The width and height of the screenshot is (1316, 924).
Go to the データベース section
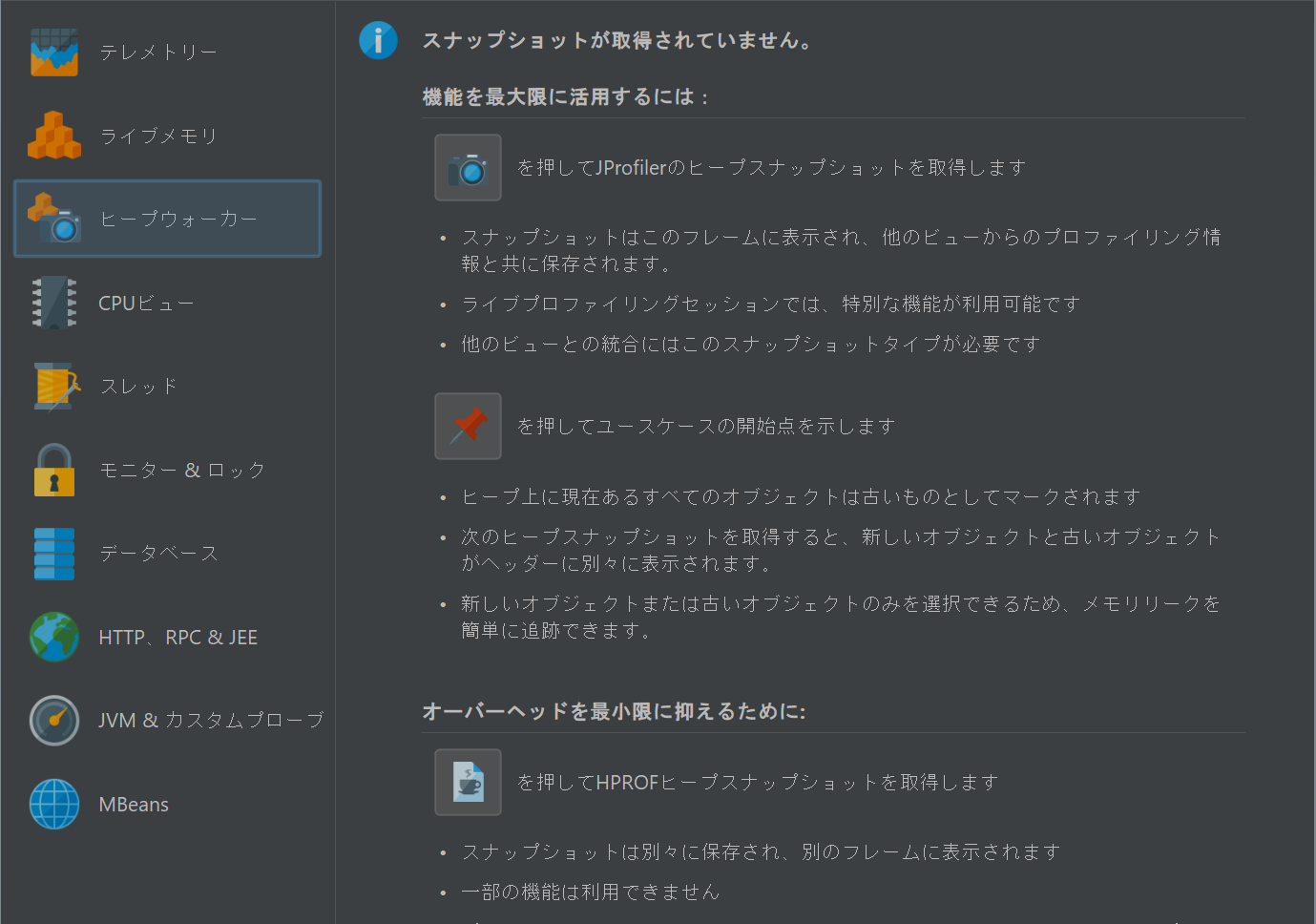point(158,554)
